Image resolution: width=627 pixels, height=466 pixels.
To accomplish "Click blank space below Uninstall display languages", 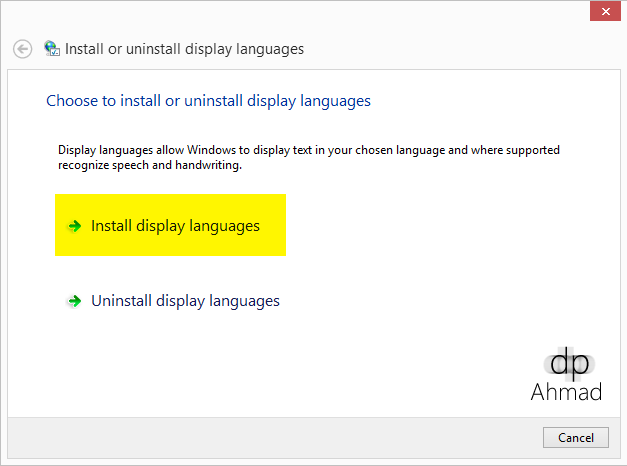I will (x=250, y=360).
